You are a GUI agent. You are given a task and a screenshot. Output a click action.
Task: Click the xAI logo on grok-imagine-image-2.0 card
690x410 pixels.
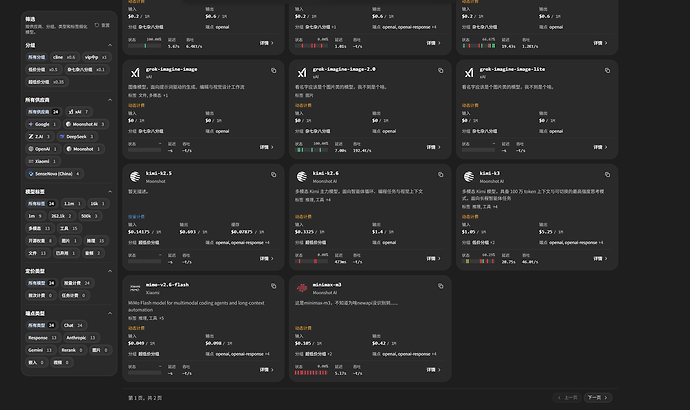click(x=301, y=73)
